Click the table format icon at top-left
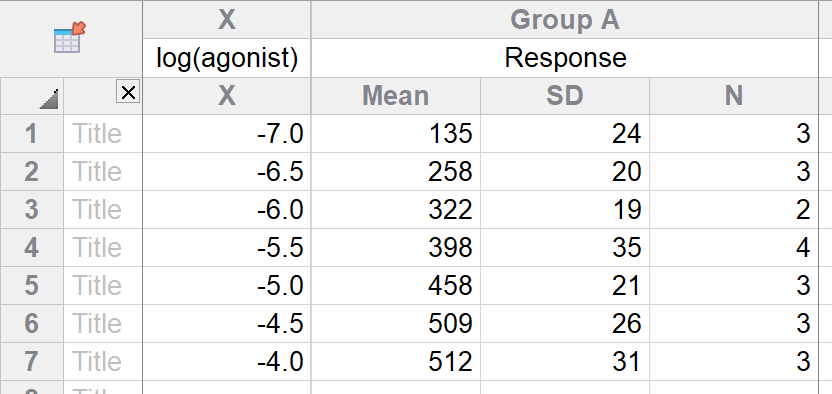 [70, 38]
